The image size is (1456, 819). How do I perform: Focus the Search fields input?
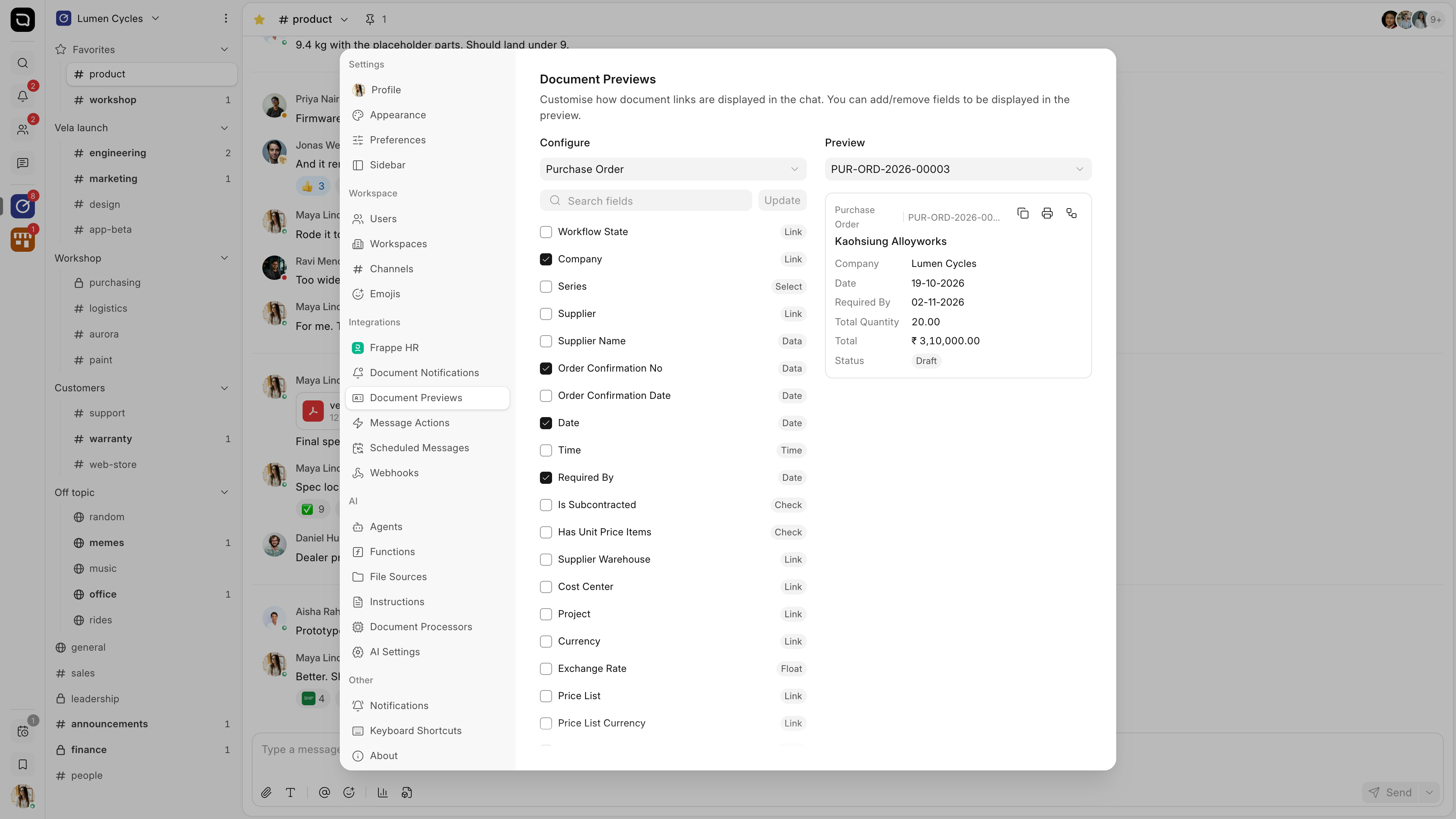click(645, 201)
